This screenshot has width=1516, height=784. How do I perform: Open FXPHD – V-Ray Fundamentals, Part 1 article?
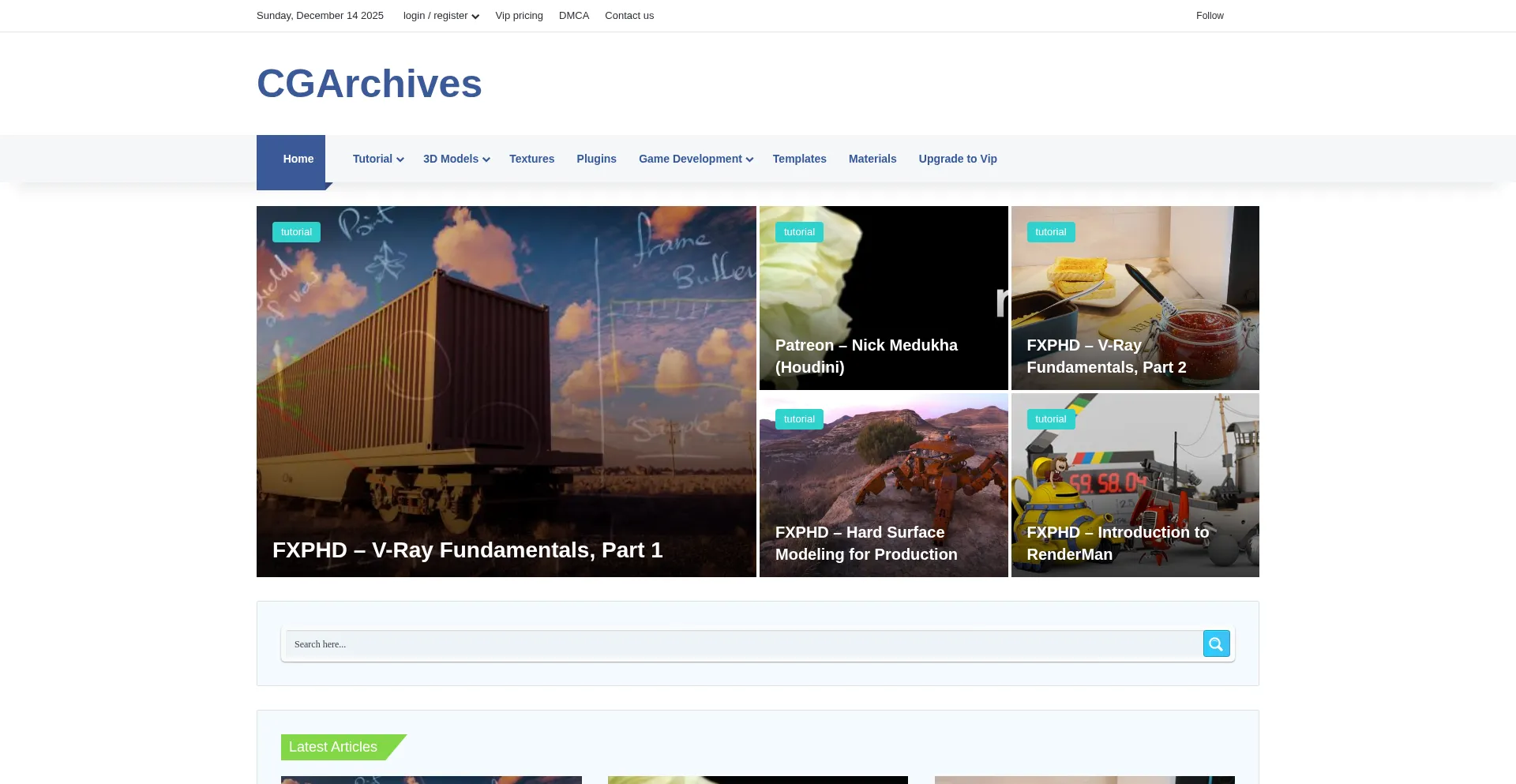point(467,550)
